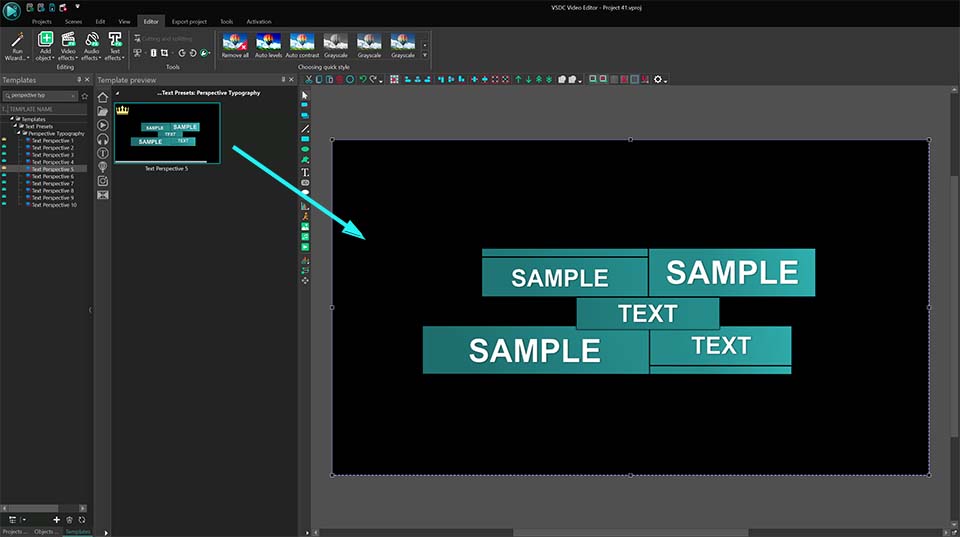Select the Add image tool
The height and width of the screenshot is (537, 960).
click(305, 227)
